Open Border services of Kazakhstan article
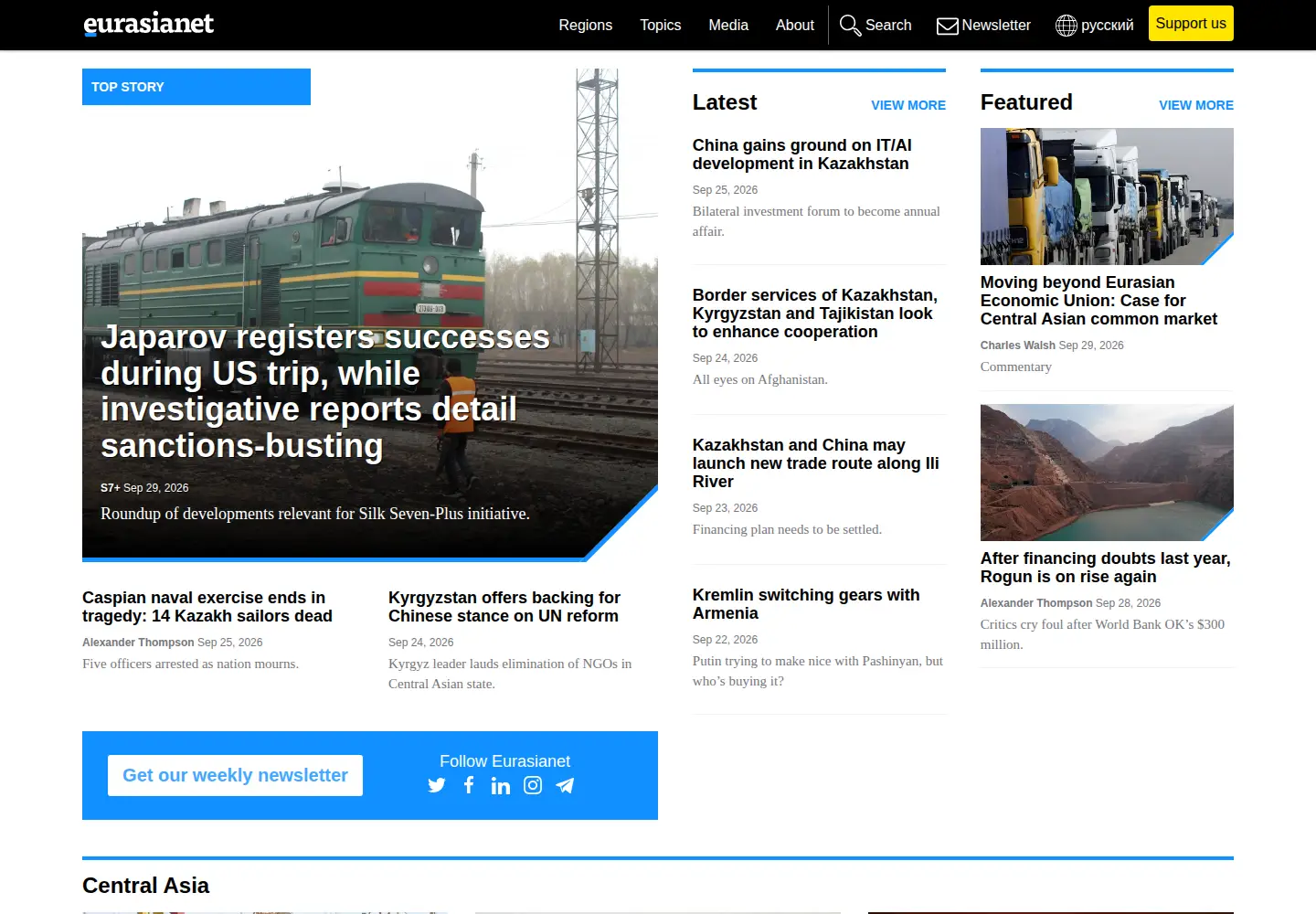This screenshot has height=914, width=1316. [x=815, y=314]
